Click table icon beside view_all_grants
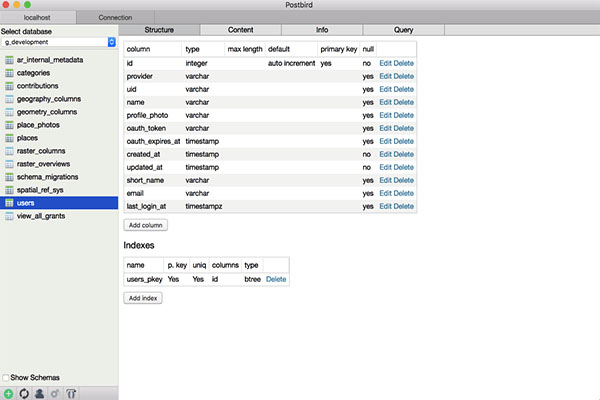This screenshot has width=600, height=400. 9,216
